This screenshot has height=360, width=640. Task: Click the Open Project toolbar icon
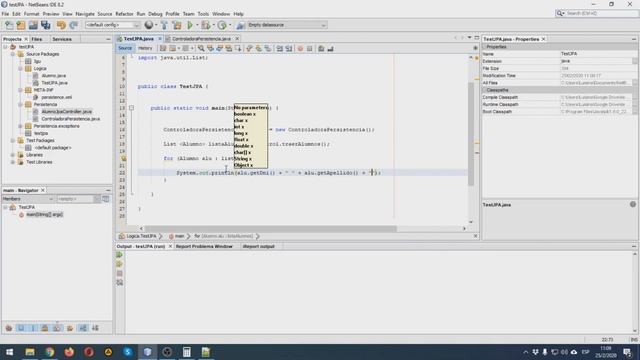click(33, 25)
